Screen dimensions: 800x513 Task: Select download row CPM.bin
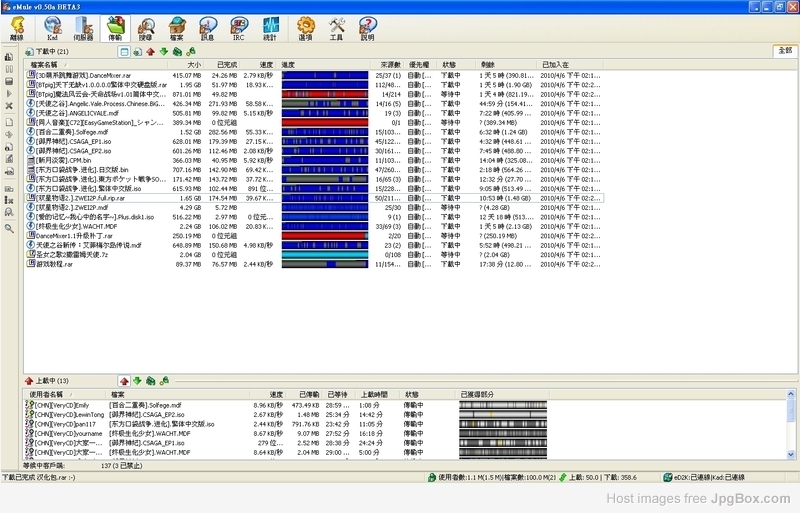pos(314,160)
